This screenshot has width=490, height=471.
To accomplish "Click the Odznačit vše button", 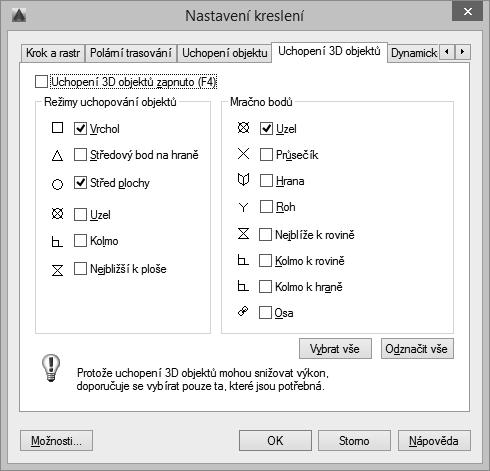I will [x=417, y=349].
